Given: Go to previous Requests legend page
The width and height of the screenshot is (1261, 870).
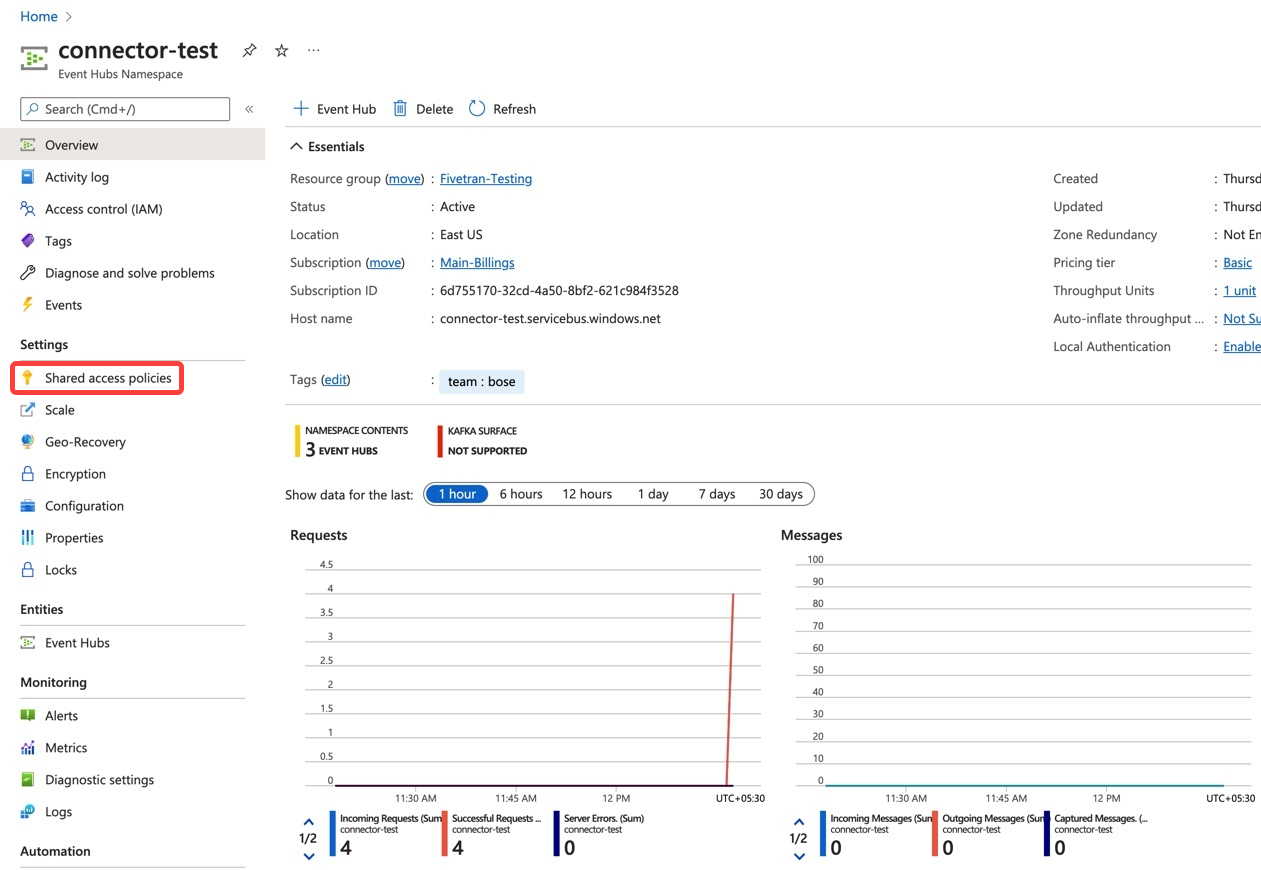Looking at the screenshot, I should (308, 823).
